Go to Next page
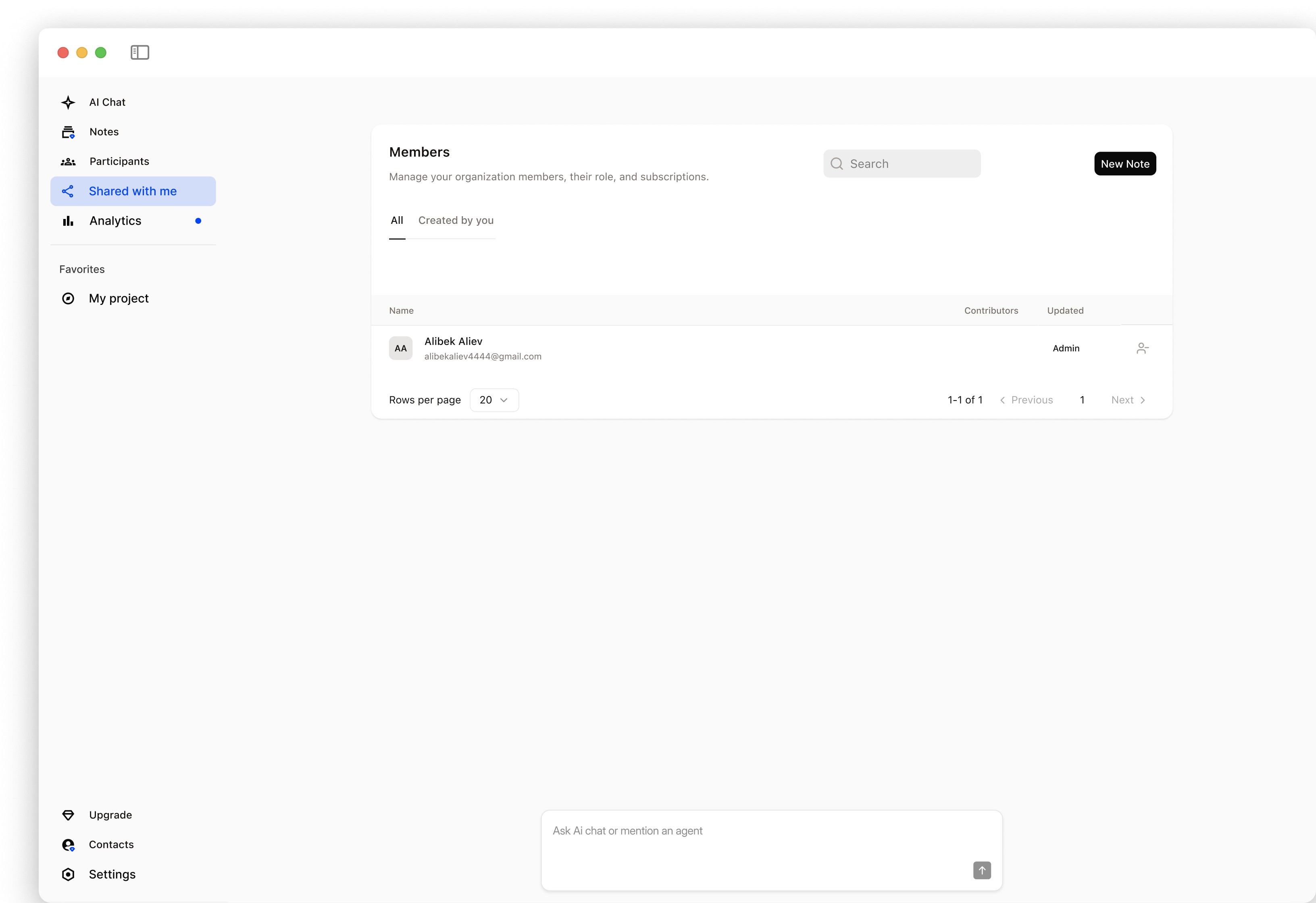The width and height of the screenshot is (1316, 903). (1127, 400)
